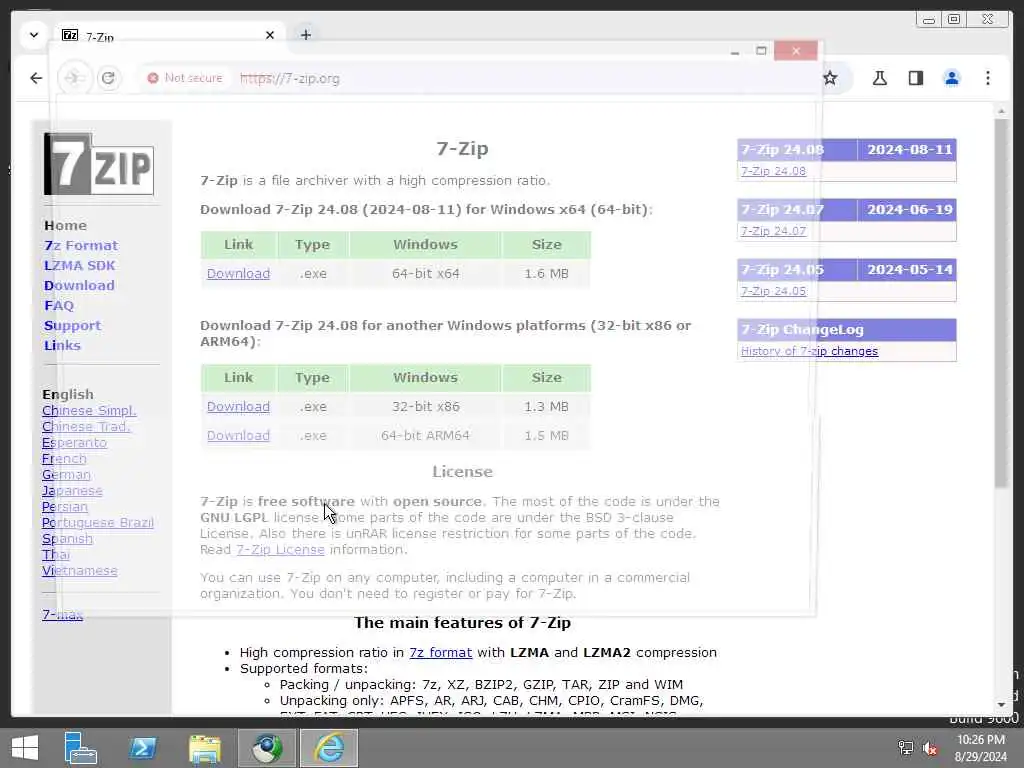The height and width of the screenshot is (768, 1024).
Task: Open the taskbar clock showing 10:26 PM
Action: point(980,748)
